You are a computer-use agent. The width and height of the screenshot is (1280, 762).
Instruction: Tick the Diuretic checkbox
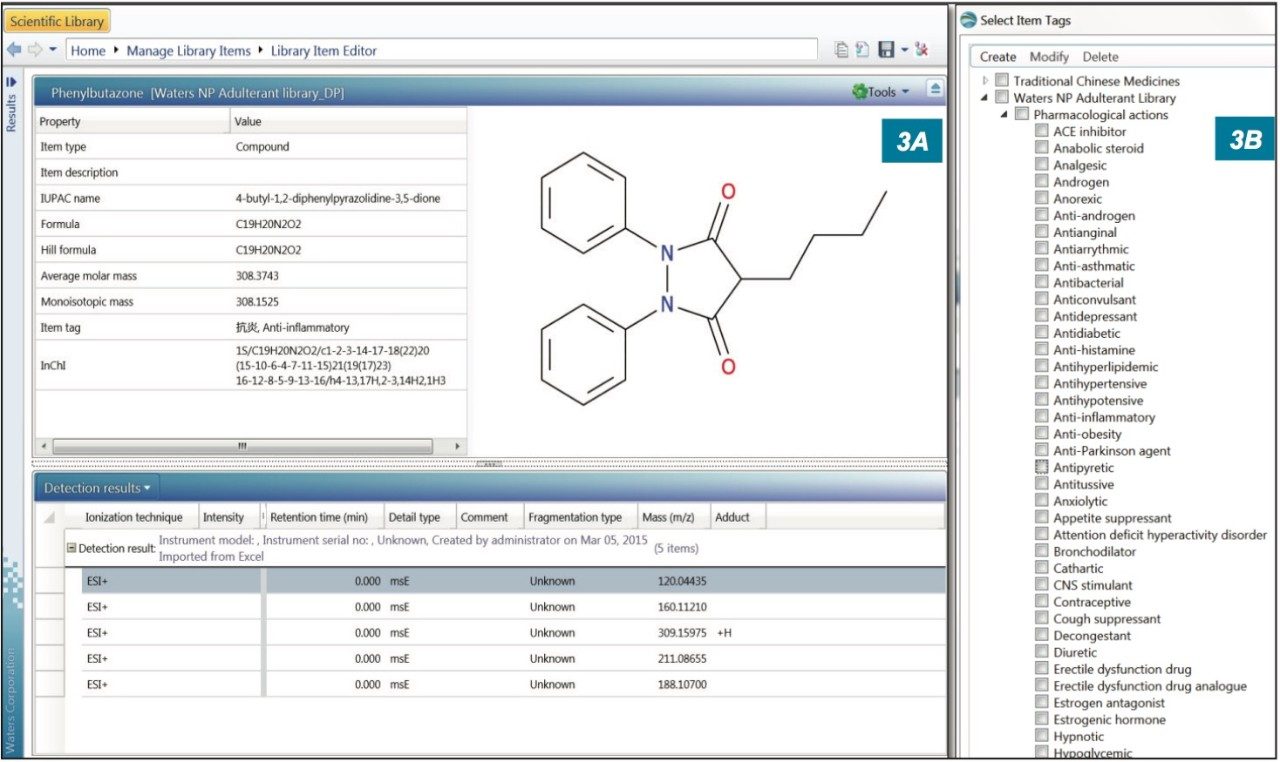point(1041,652)
